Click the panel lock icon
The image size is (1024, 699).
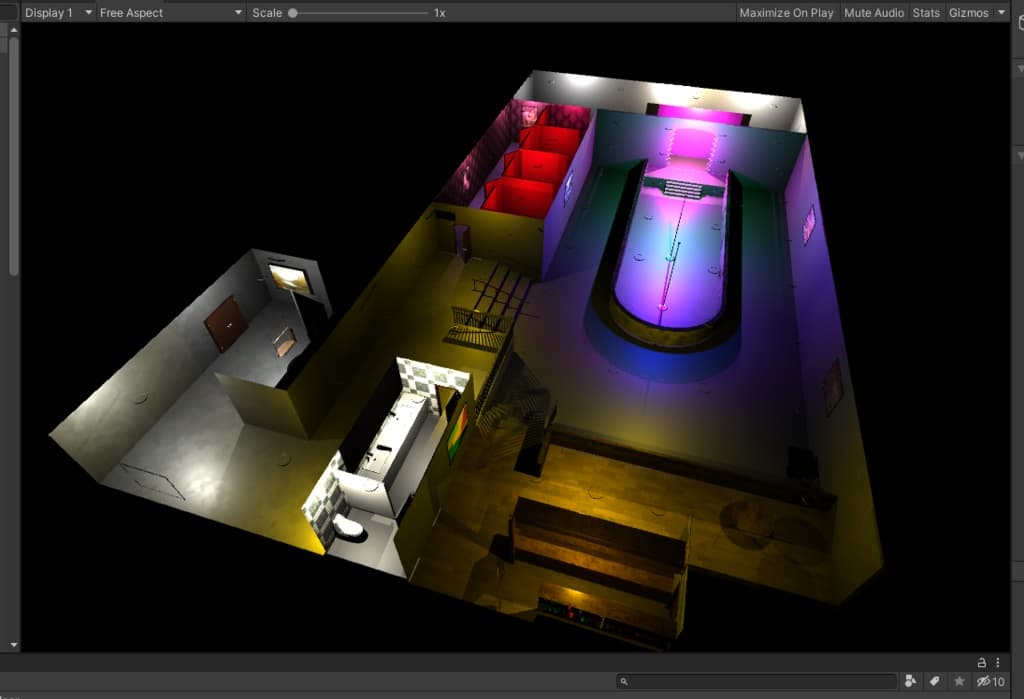point(982,662)
